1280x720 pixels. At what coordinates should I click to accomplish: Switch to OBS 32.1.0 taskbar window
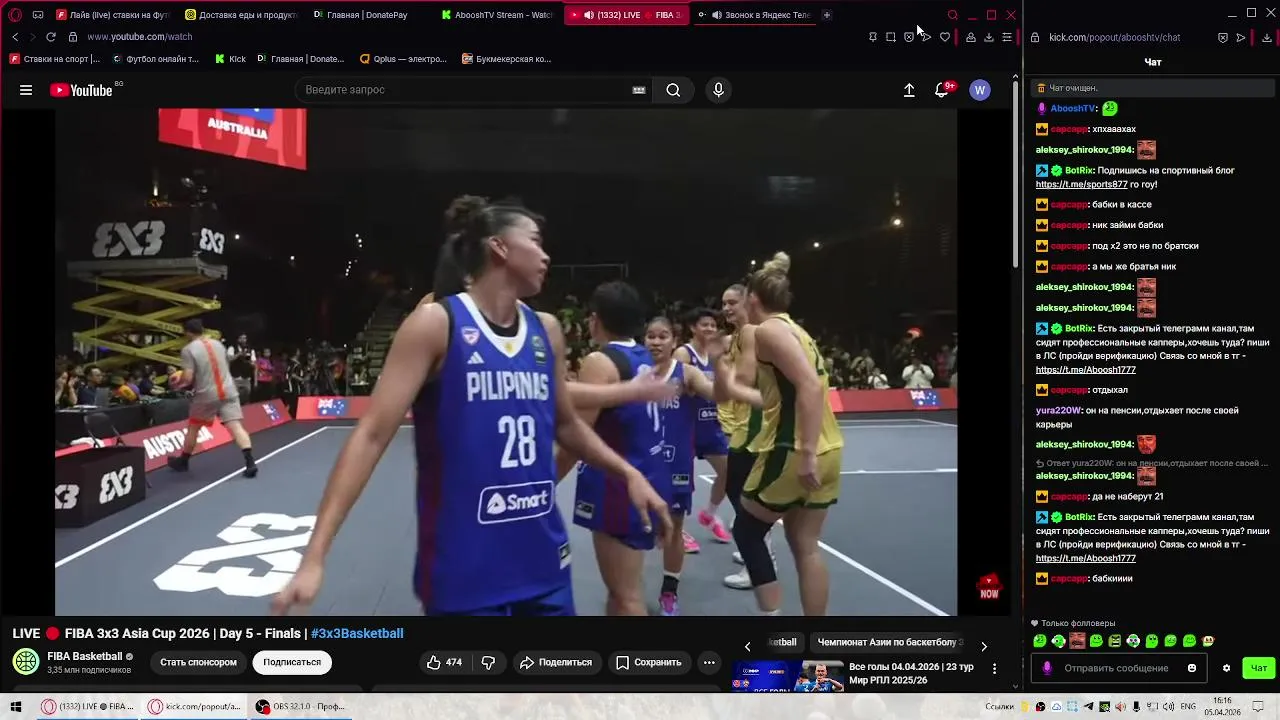point(302,706)
